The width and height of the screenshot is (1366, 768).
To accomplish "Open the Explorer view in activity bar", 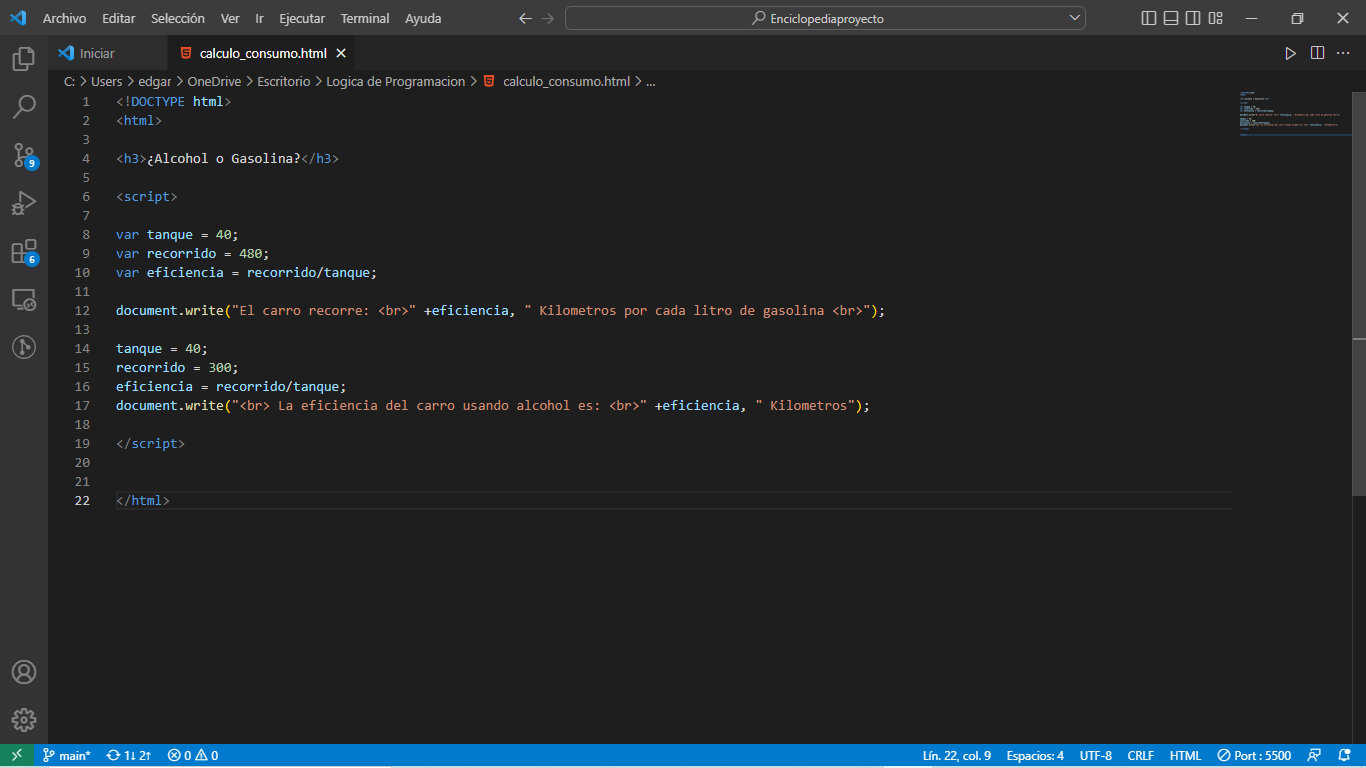I will point(24,59).
